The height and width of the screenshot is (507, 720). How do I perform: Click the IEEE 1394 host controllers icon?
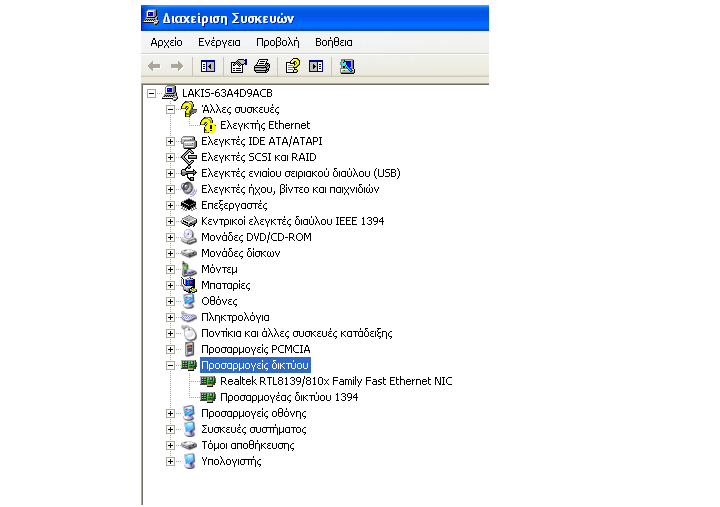point(189,221)
